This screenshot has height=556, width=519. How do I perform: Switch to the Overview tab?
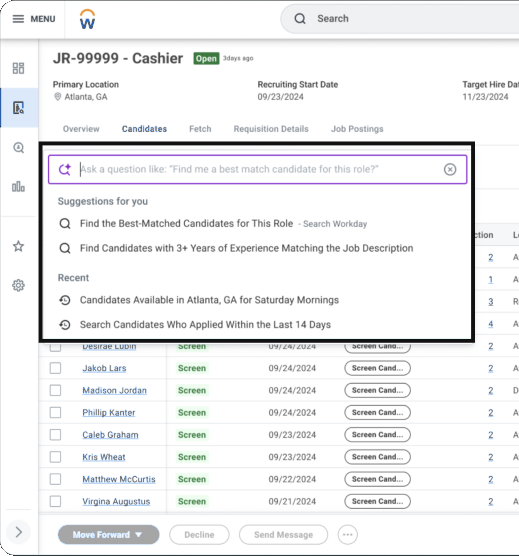(x=81, y=129)
